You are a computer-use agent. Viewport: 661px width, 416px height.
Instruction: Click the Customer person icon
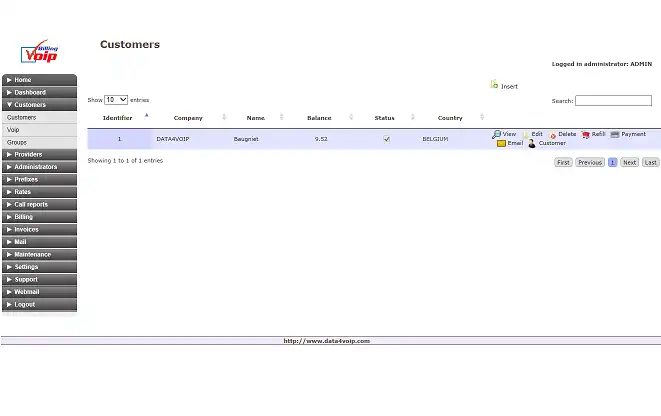(x=532, y=143)
